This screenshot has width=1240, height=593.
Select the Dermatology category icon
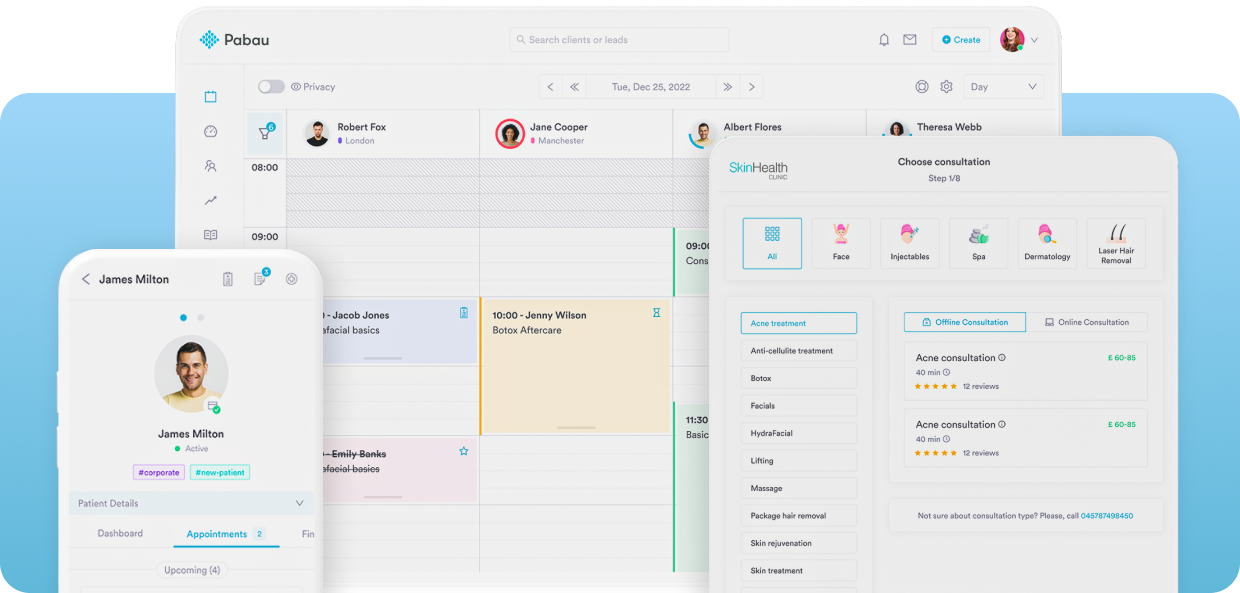pyautogui.click(x=1047, y=243)
